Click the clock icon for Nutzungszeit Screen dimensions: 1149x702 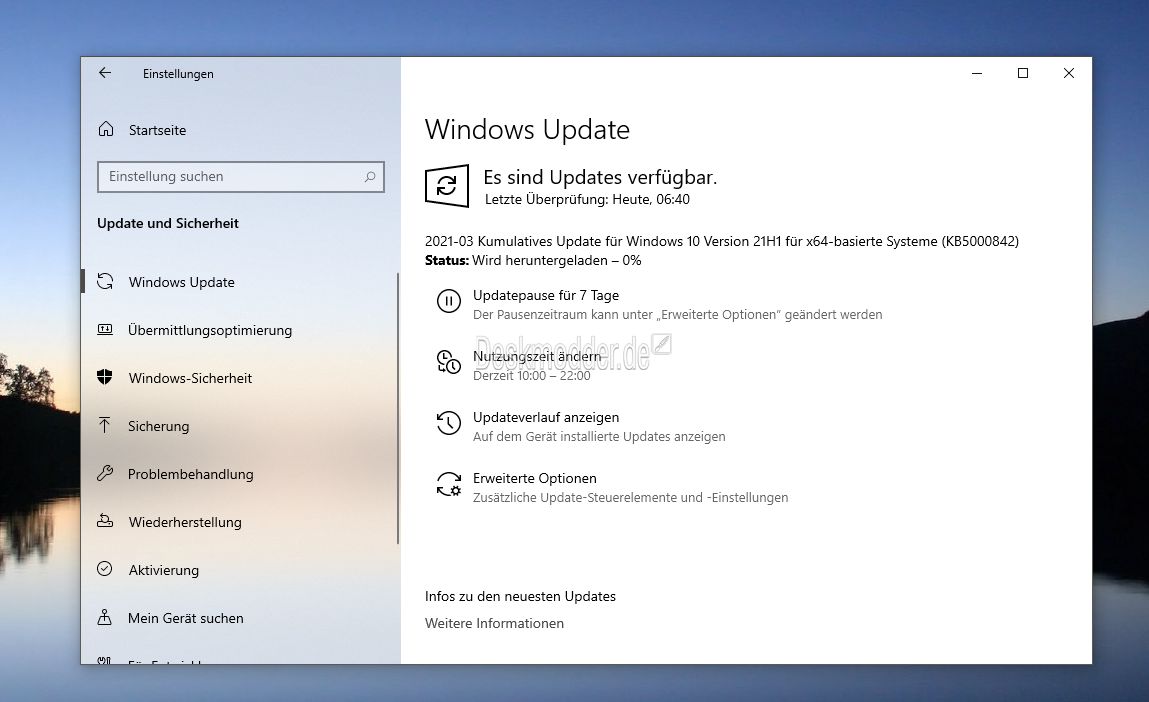tap(448, 362)
